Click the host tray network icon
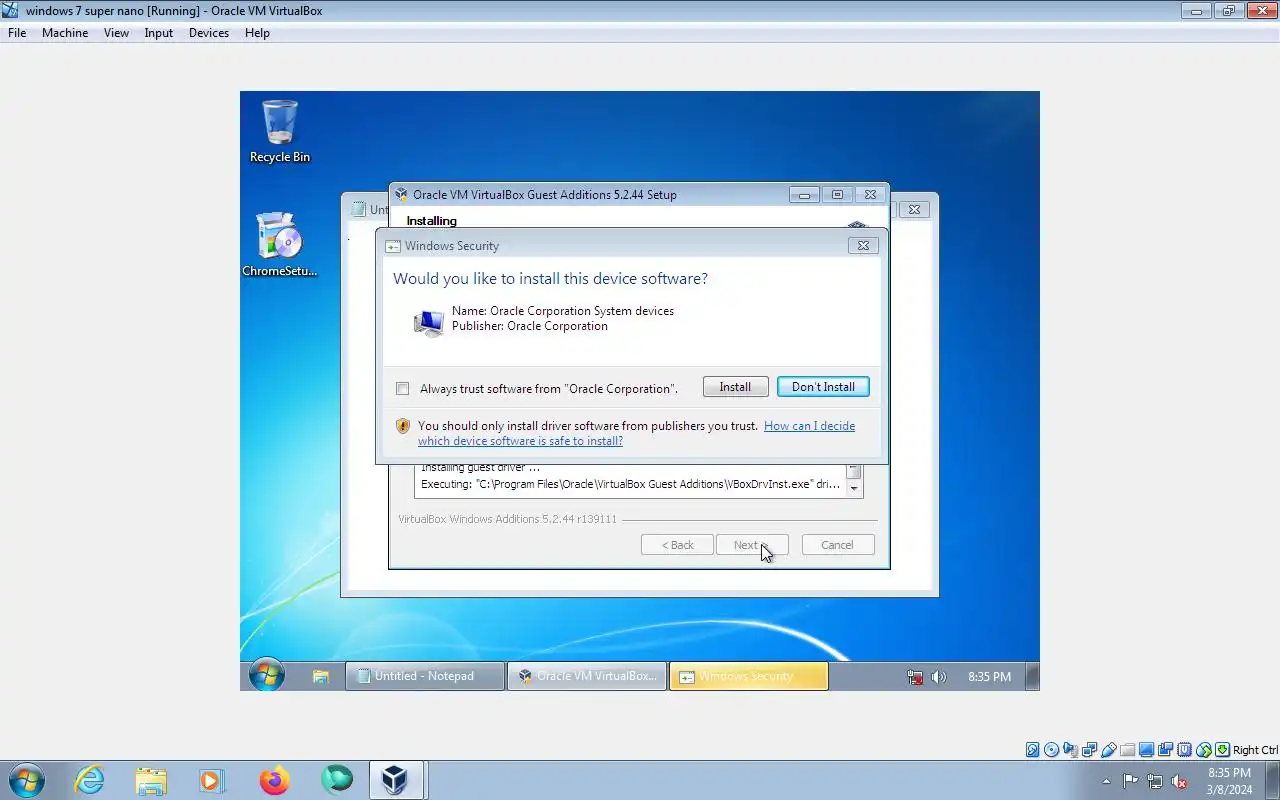The height and width of the screenshot is (800, 1280). (1155, 781)
